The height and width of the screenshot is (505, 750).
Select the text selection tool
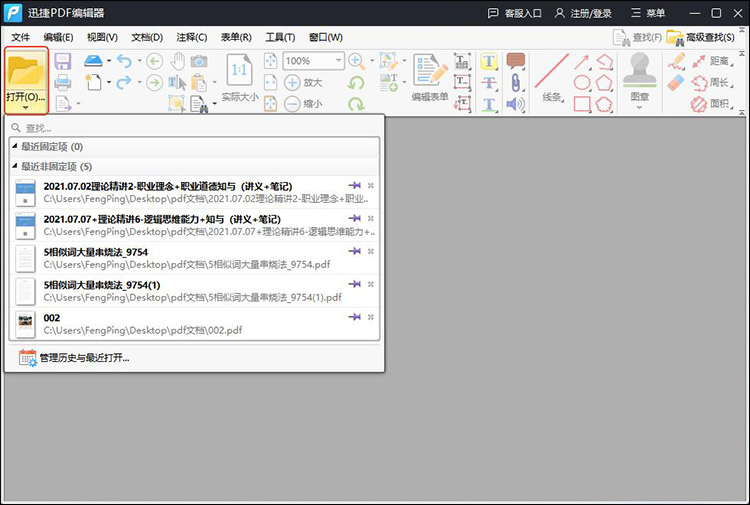coord(177,83)
